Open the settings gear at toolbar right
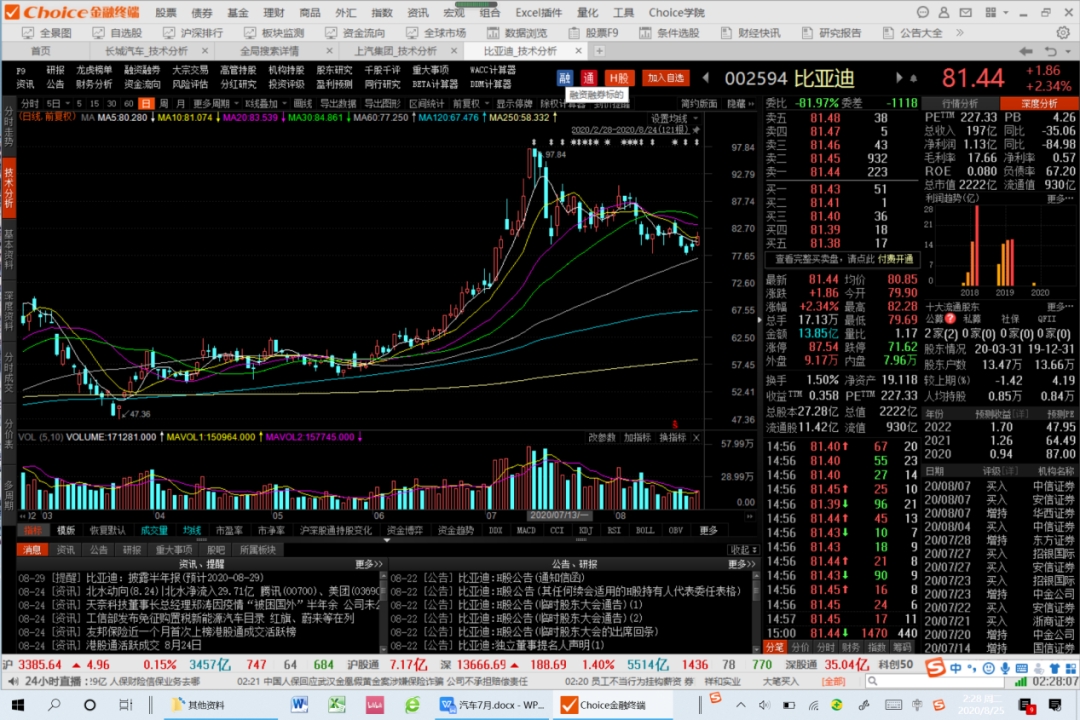 click(x=1063, y=32)
